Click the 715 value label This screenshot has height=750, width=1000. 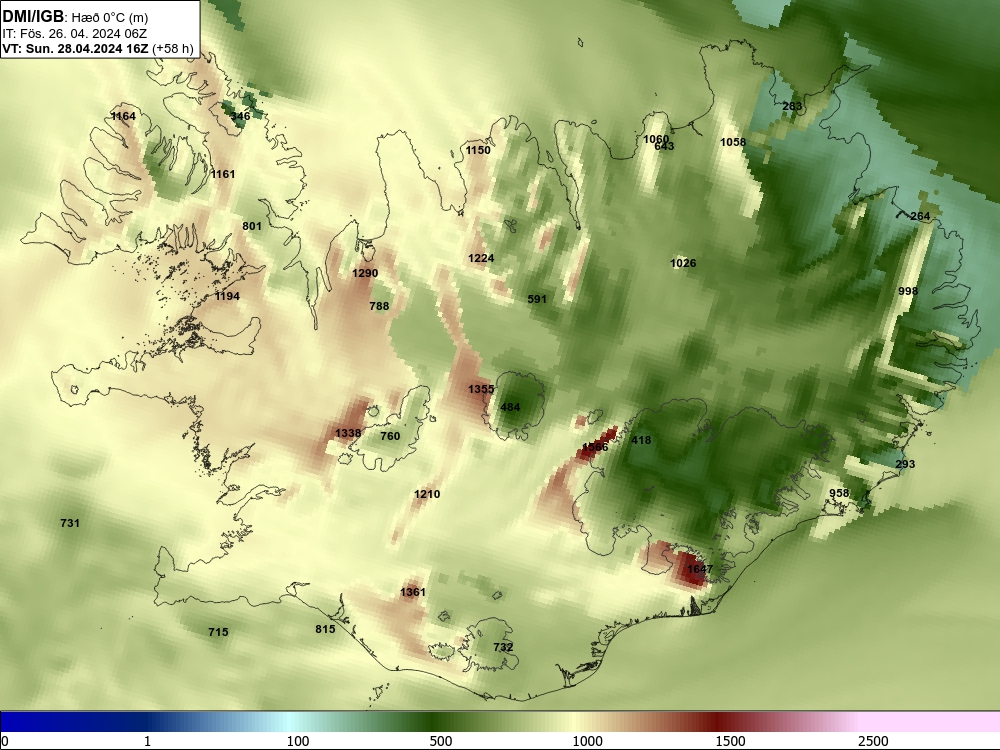point(218,633)
